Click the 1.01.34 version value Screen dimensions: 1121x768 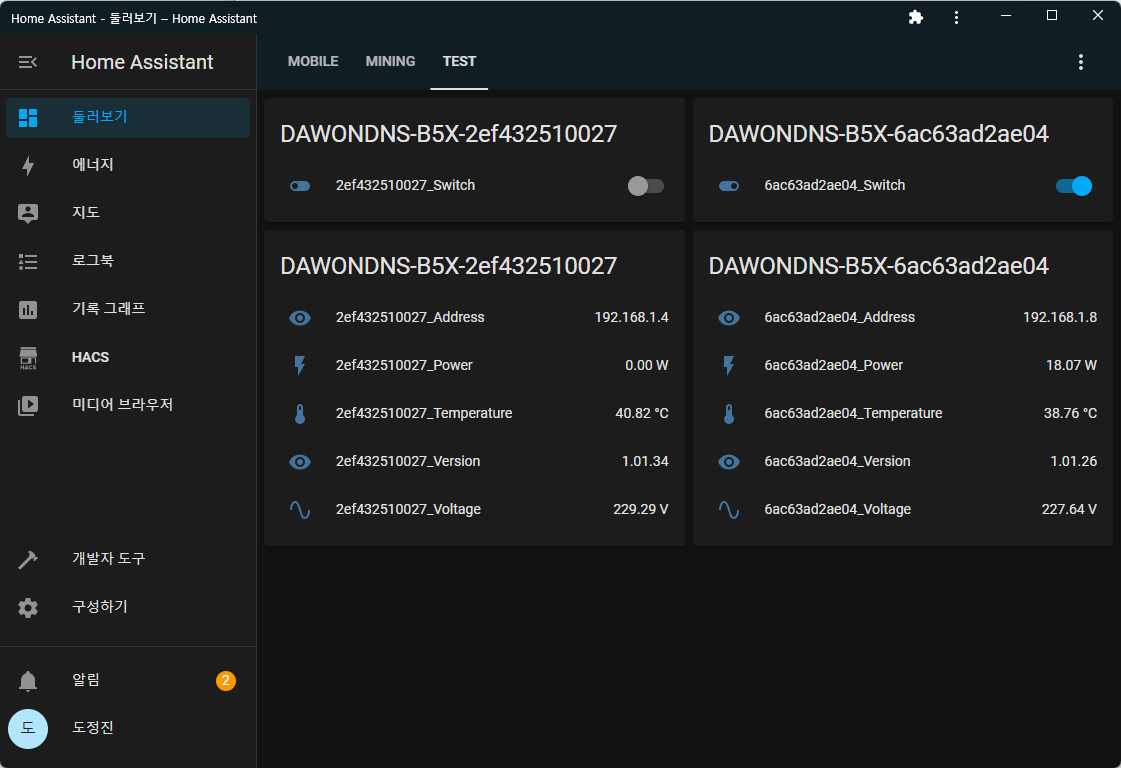pyautogui.click(x=645, y=461)
